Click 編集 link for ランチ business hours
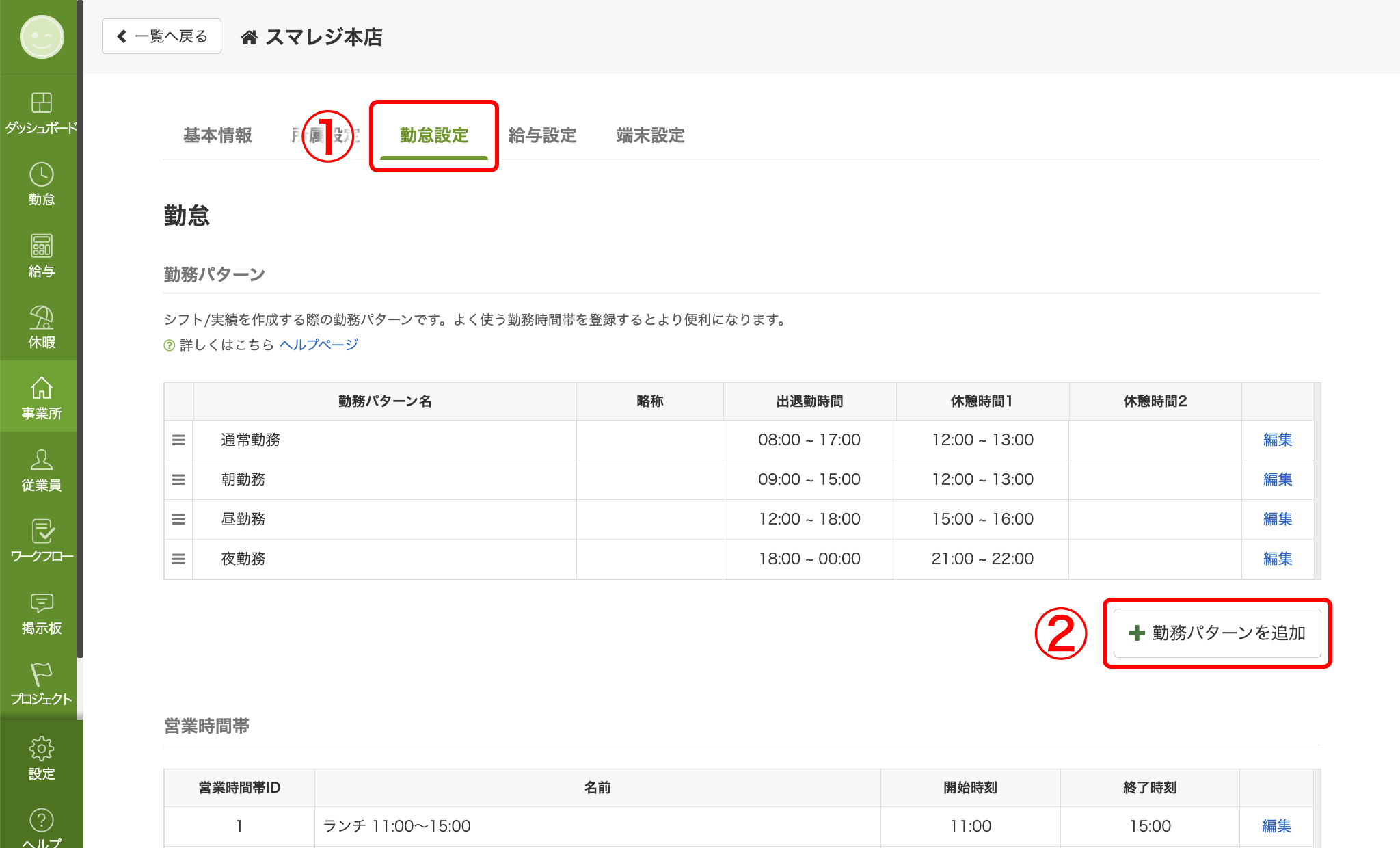The width and height of the screenshot is (1400, 848). 1276,826
